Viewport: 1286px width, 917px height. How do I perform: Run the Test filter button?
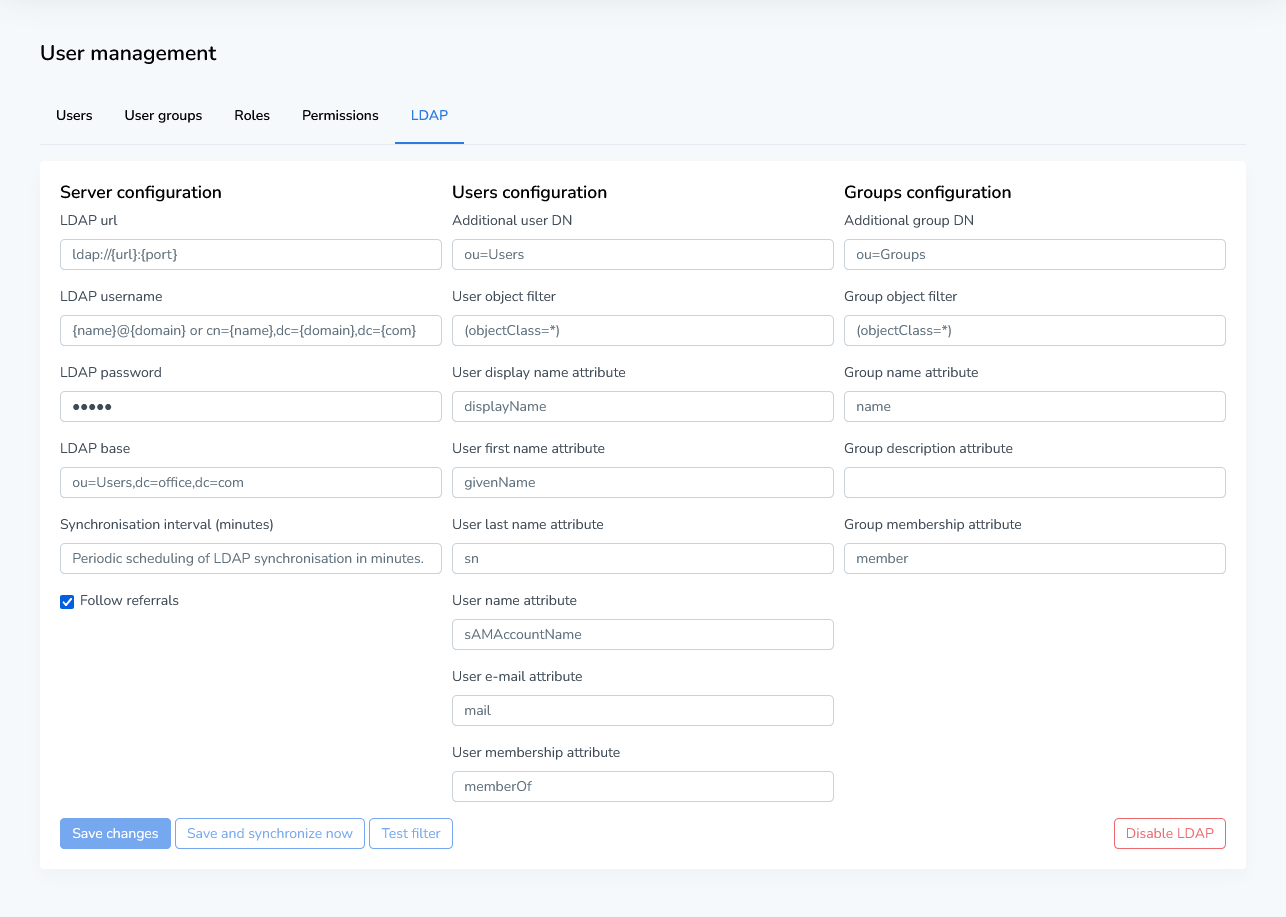pos(411,833)
